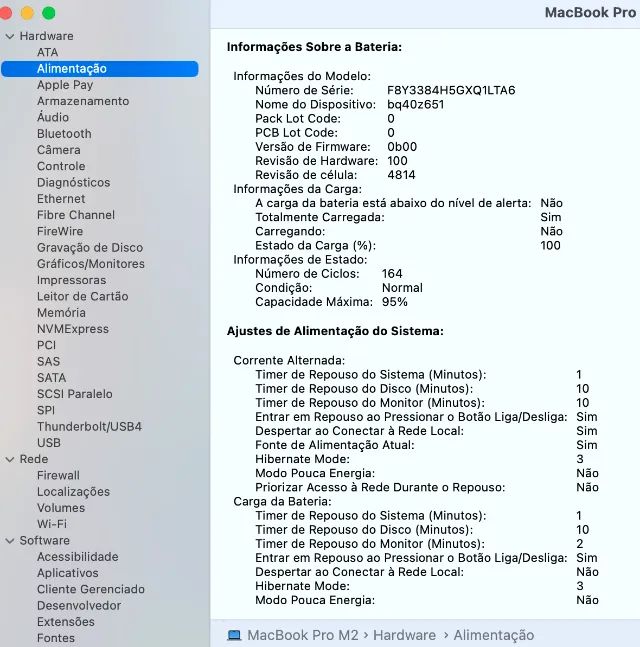Image resolution: width=640 pixels, height=647 pixels.
Task: Collapse the Rede section chevron
Action: click(10, 459)
